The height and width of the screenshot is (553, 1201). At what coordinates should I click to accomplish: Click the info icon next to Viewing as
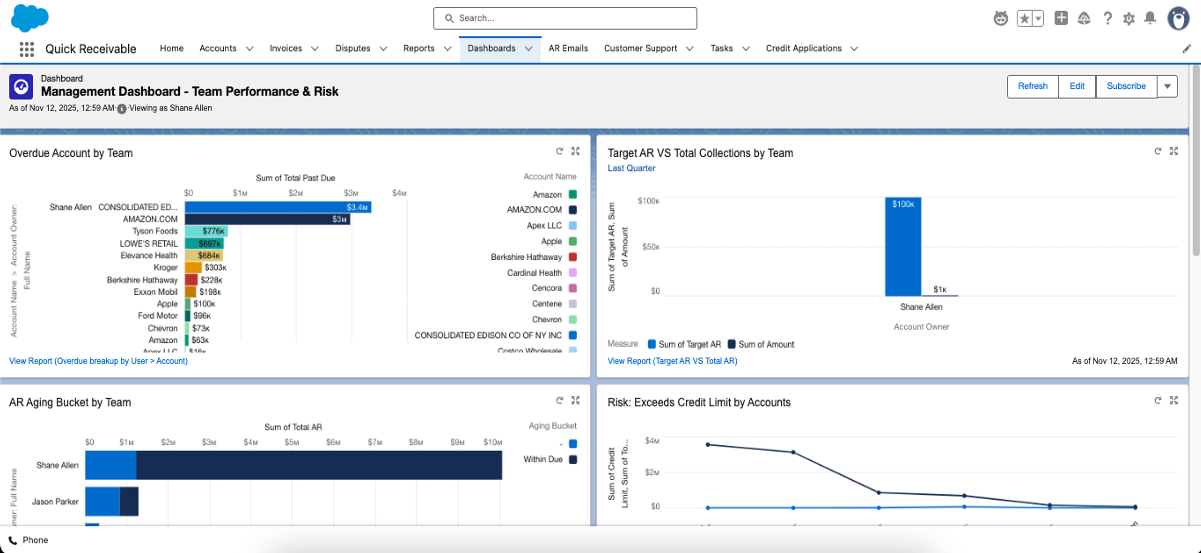(x=122, y=107)
